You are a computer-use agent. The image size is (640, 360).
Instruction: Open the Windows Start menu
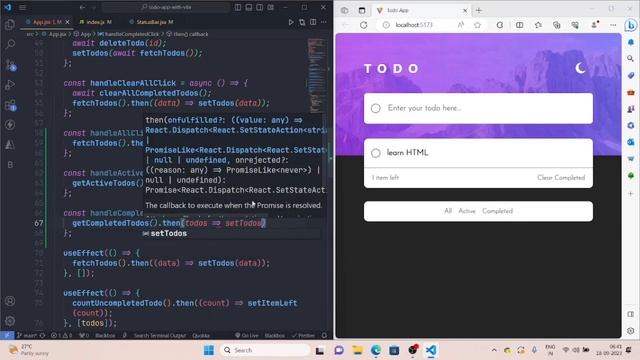(209, 350)
